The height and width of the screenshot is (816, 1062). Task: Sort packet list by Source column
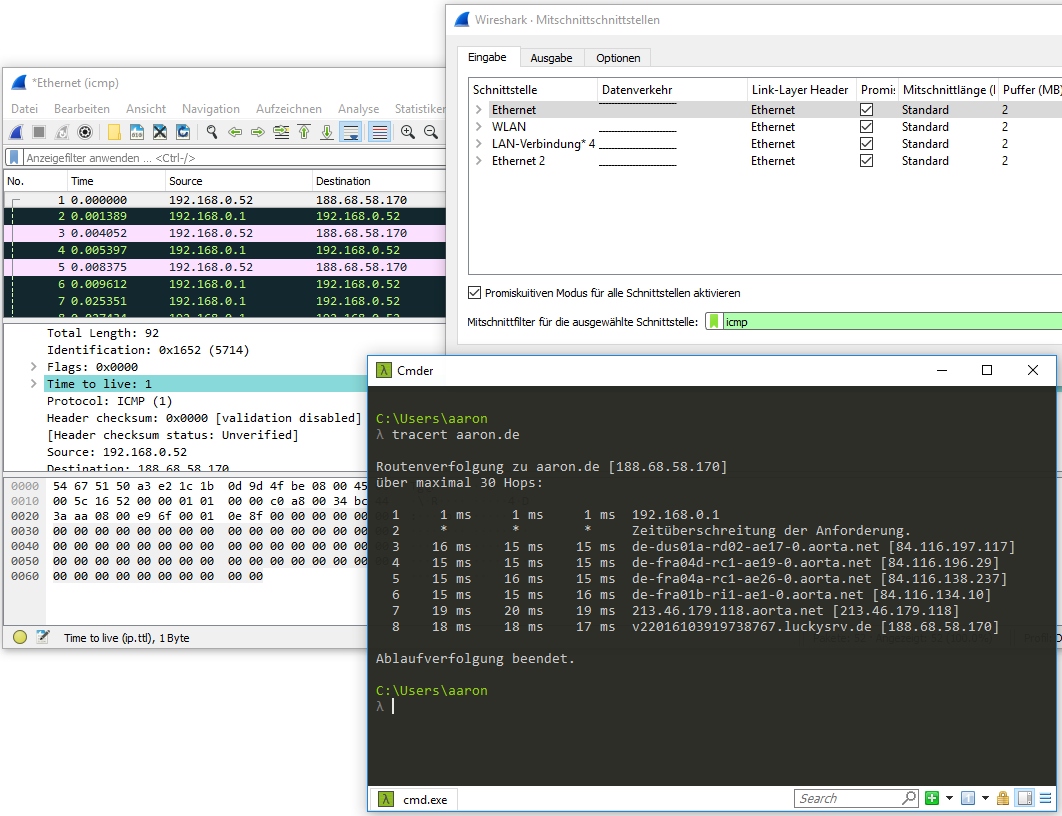pos(239,181)
